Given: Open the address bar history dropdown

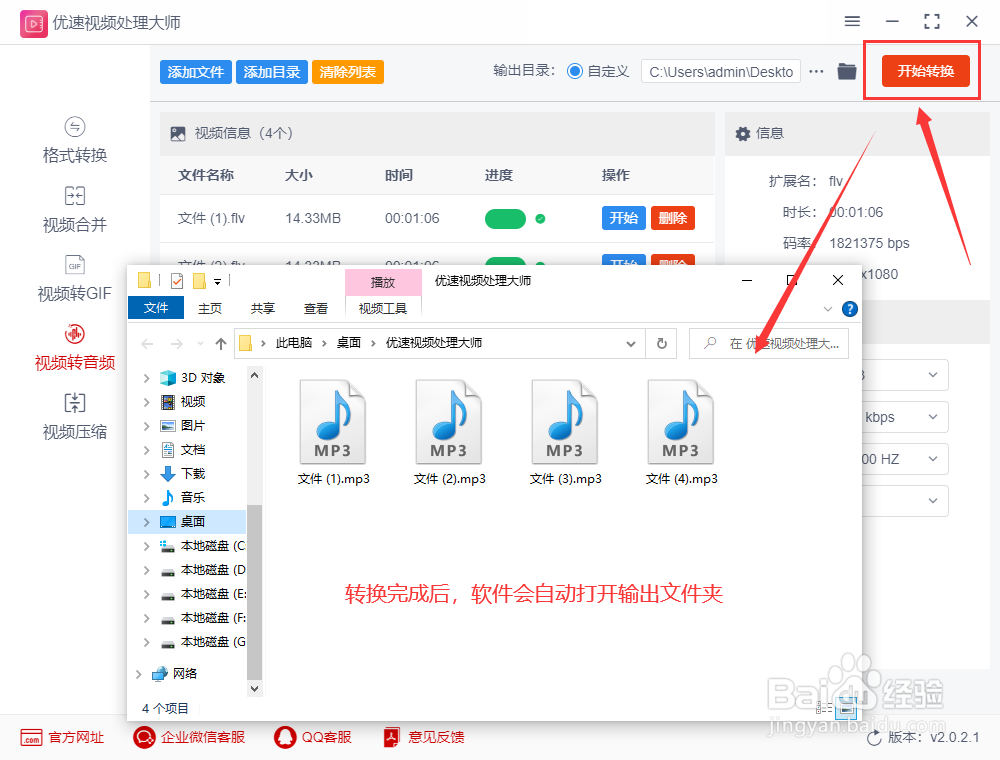Looking at the screenshot, I should (x=631, y=344).
